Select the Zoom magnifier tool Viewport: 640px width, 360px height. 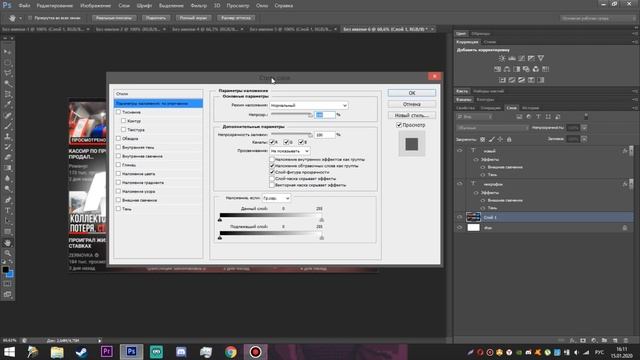pos(7,253)
